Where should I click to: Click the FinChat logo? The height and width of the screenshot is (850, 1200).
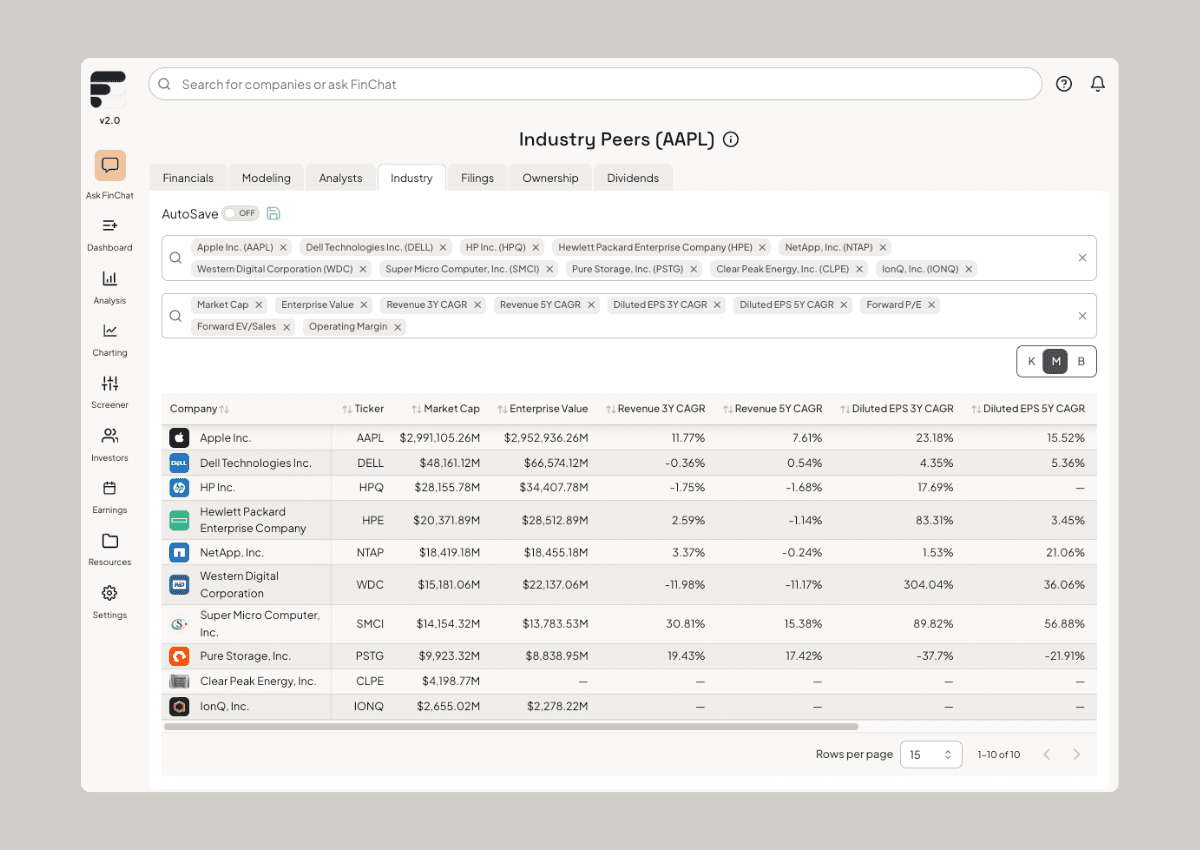coord(108,89)
